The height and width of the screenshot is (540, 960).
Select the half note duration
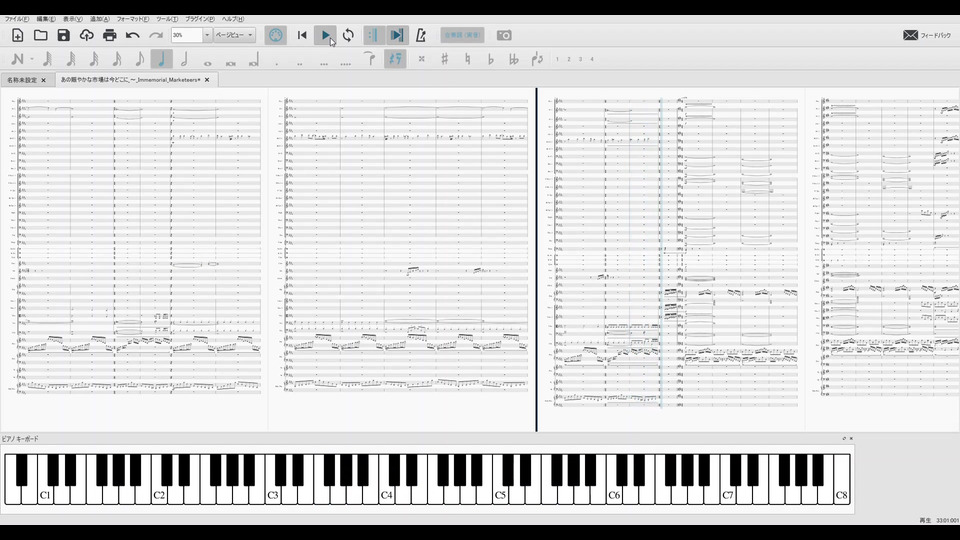pos(184,59)
